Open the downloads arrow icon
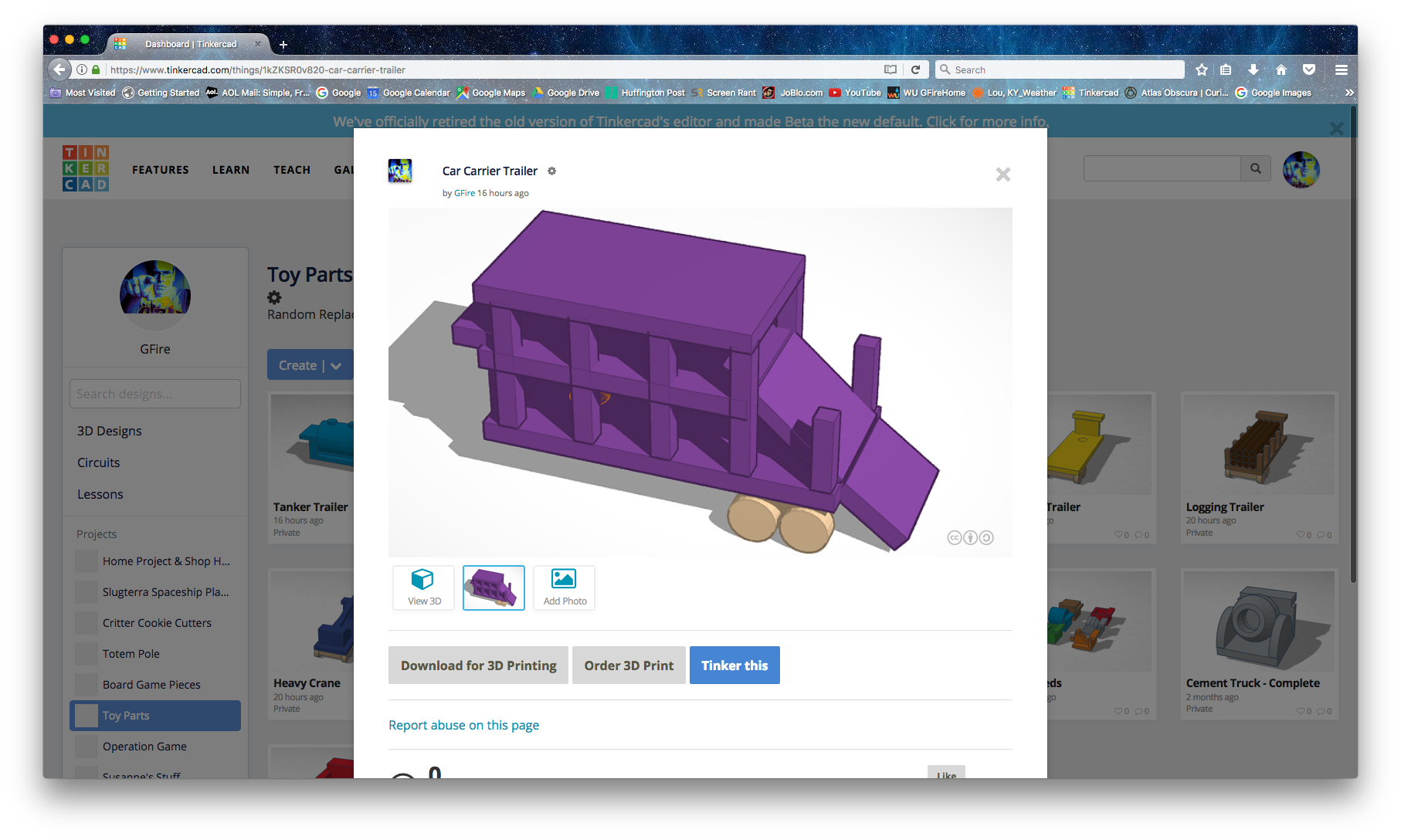This screenshot has height=840, width=1401. pyautogui.click(x=1253, y=69)
